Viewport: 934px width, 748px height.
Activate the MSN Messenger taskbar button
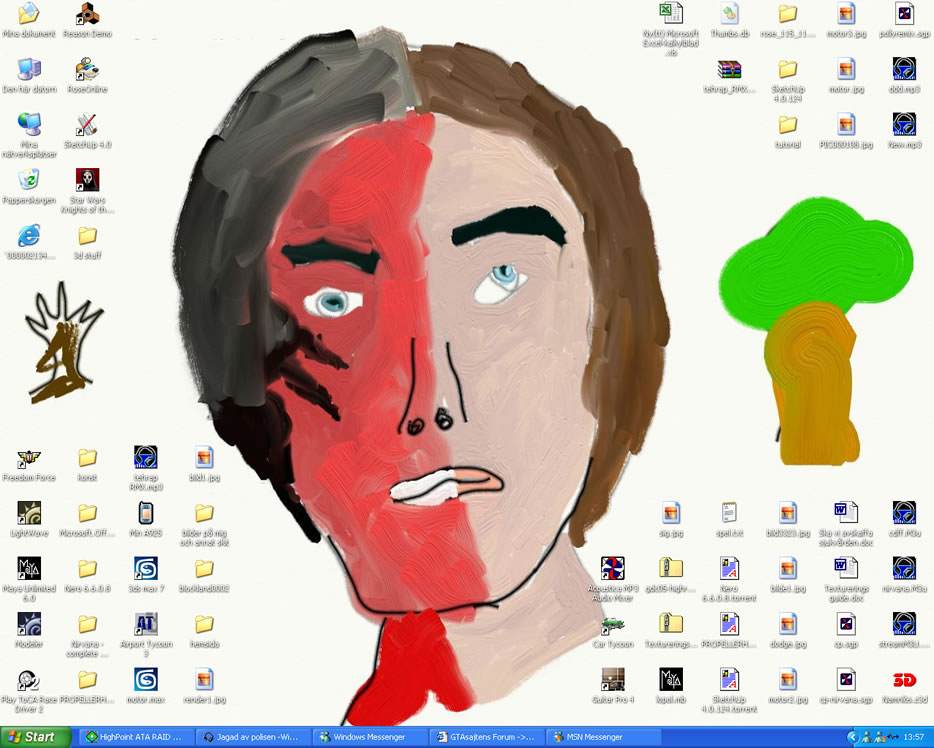coord(602,737)
